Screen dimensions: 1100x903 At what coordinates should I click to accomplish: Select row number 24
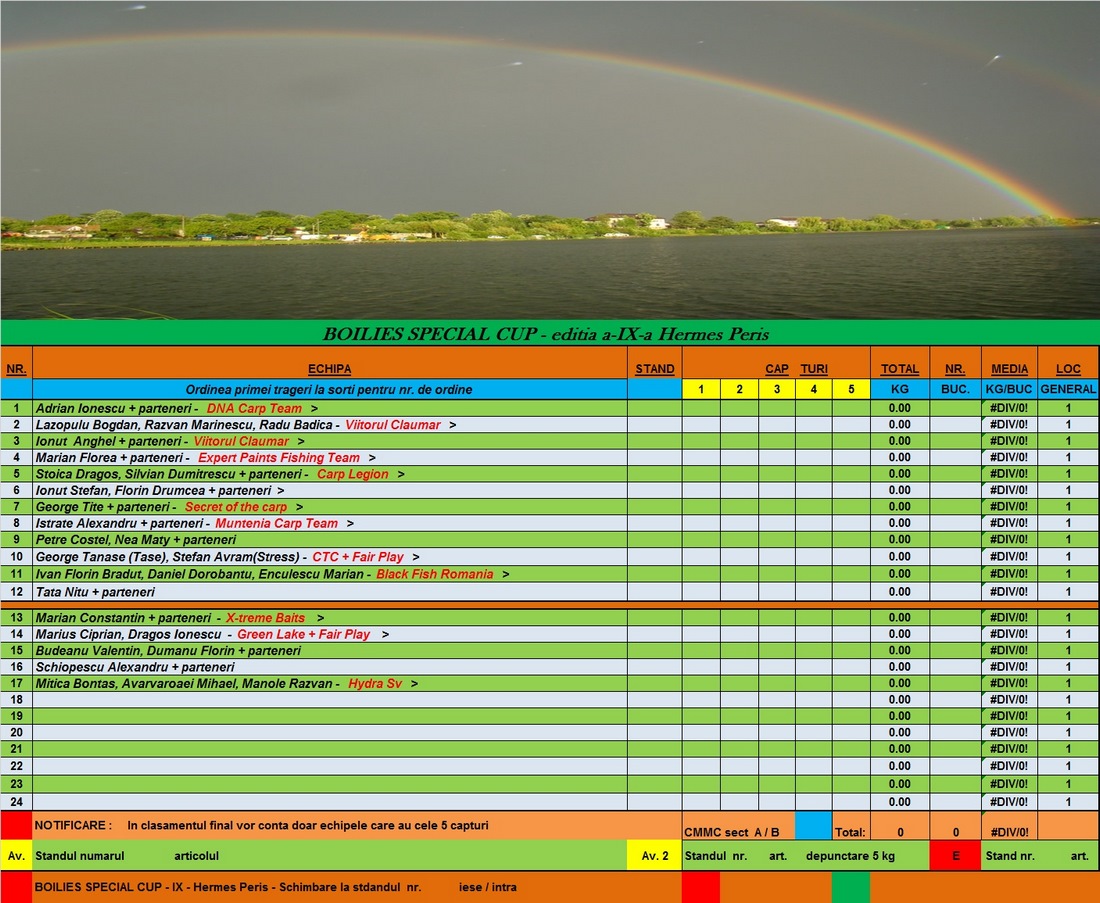point(16,802)
